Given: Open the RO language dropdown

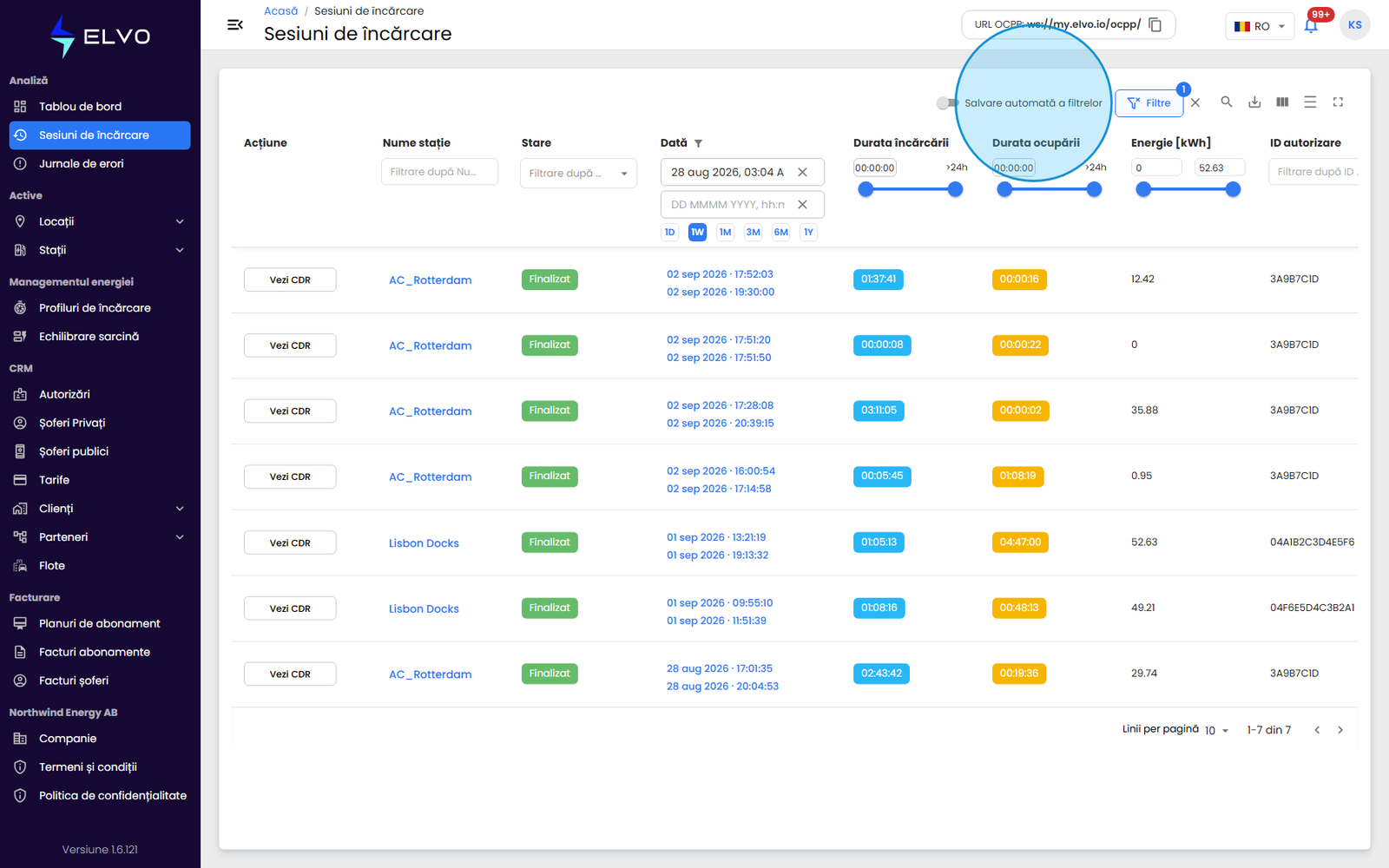Looking at the screenshot, I should [x=1260, y=26].
